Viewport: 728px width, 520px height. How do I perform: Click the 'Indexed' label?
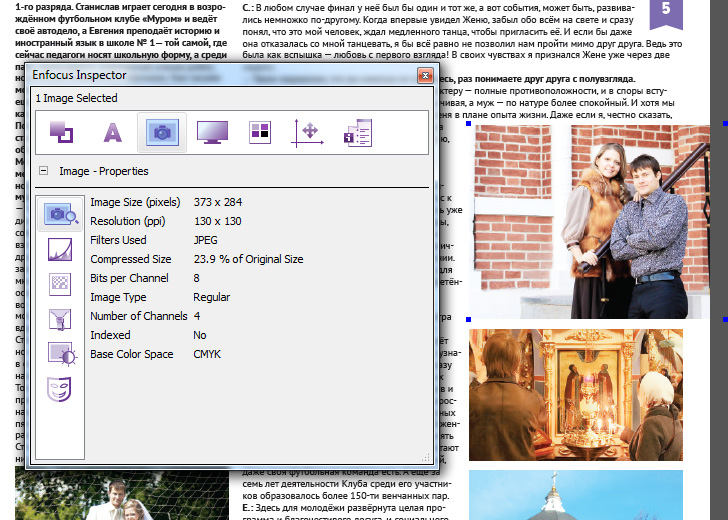tap(110, 335)
